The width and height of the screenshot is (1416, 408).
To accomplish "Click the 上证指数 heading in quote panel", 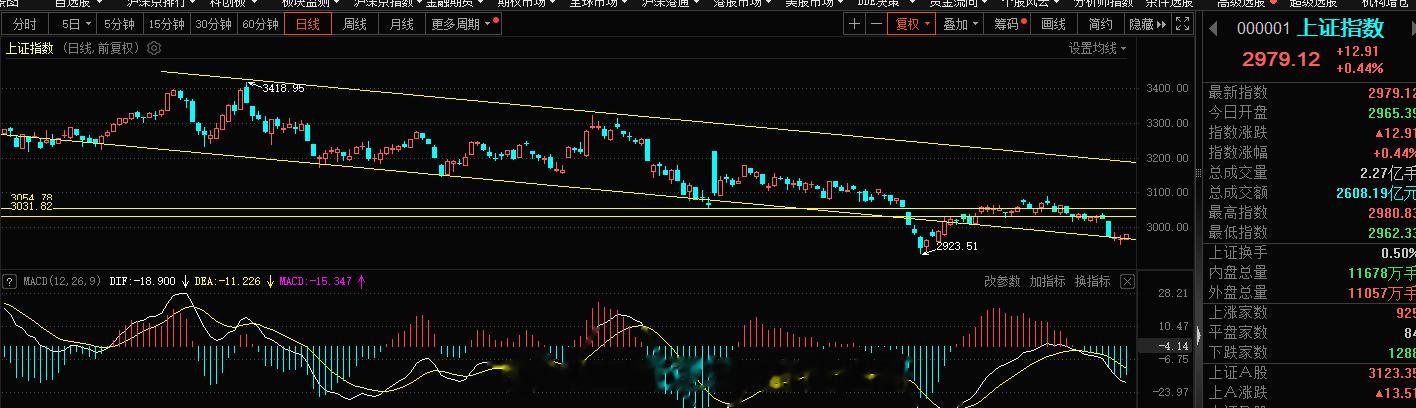I will pyautogui.click(x=1340, y=28).
